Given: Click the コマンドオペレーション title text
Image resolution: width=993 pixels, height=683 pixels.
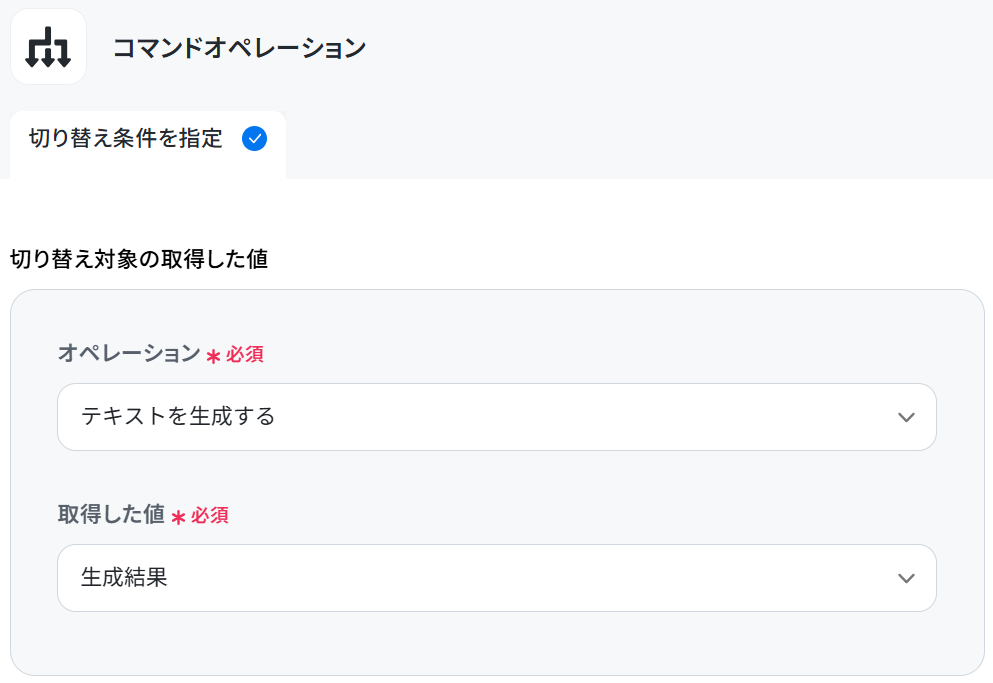Looking at the screenshot, I should [239, 48].
